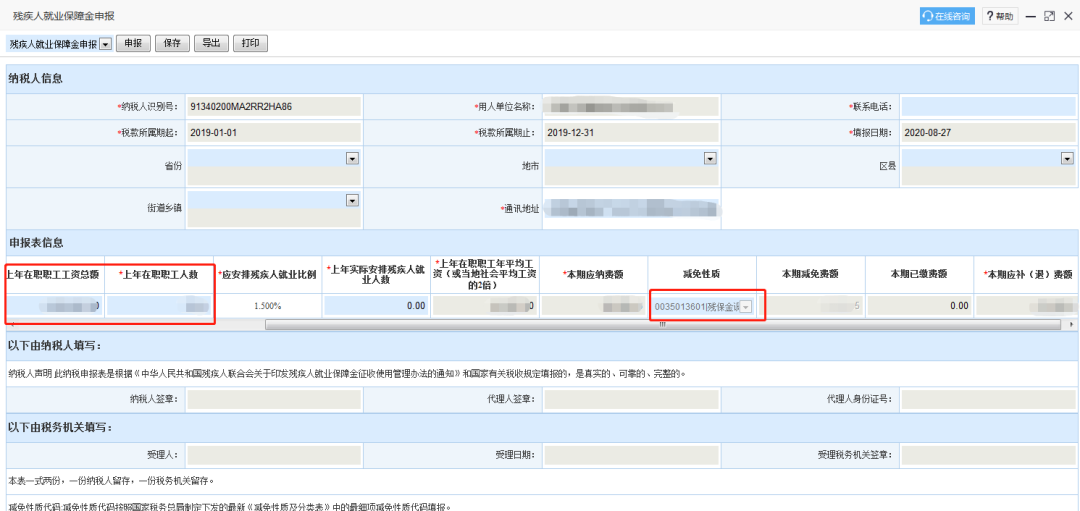This screenshot has width=1080, height=511.
Task: Click the 本期已缴费额 0.00 cell
Action: [920, 306]
